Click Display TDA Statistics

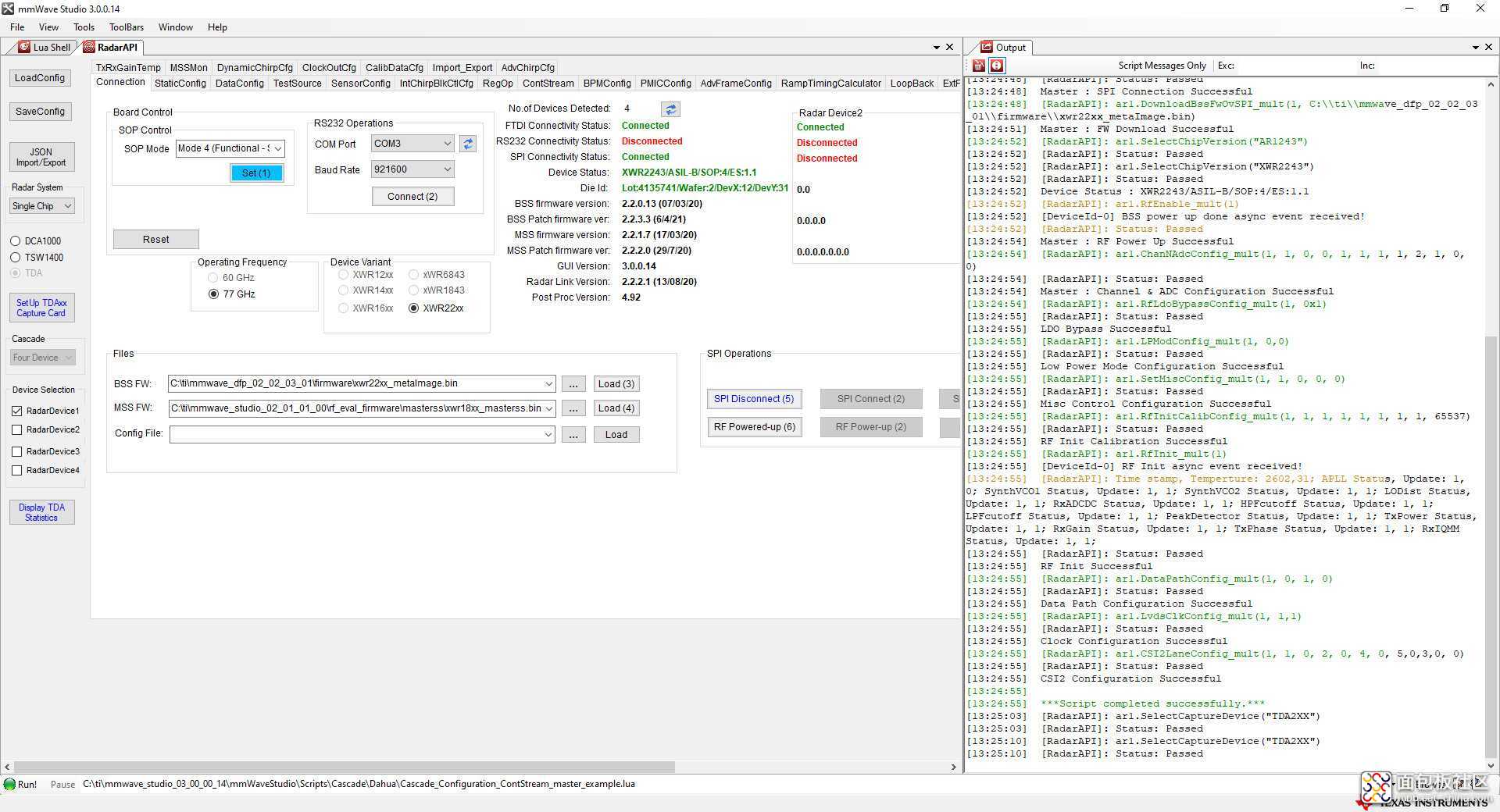pyautogui.click(x=41, y=512)
